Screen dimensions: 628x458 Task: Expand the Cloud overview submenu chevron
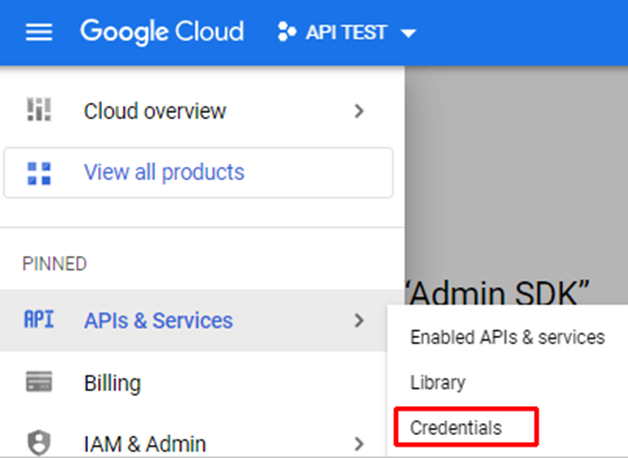[359, 111]
